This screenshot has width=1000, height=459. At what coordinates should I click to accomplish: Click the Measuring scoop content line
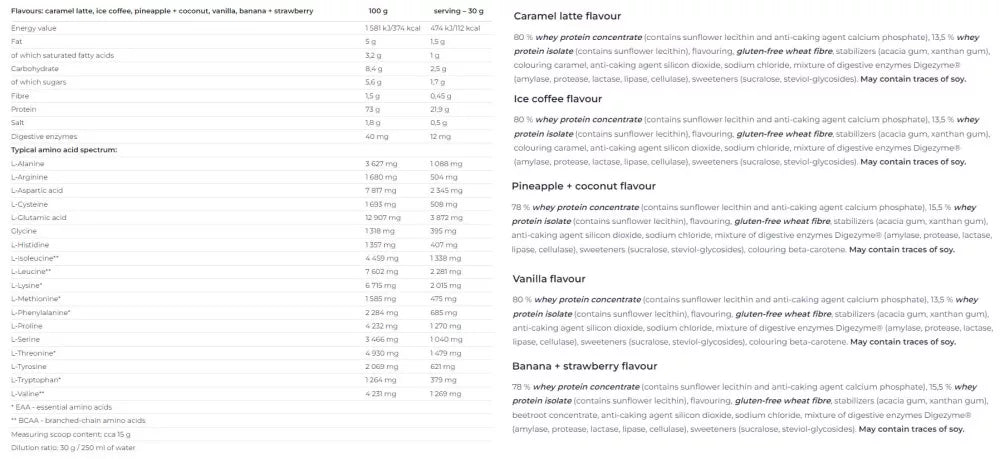[68, 434]
